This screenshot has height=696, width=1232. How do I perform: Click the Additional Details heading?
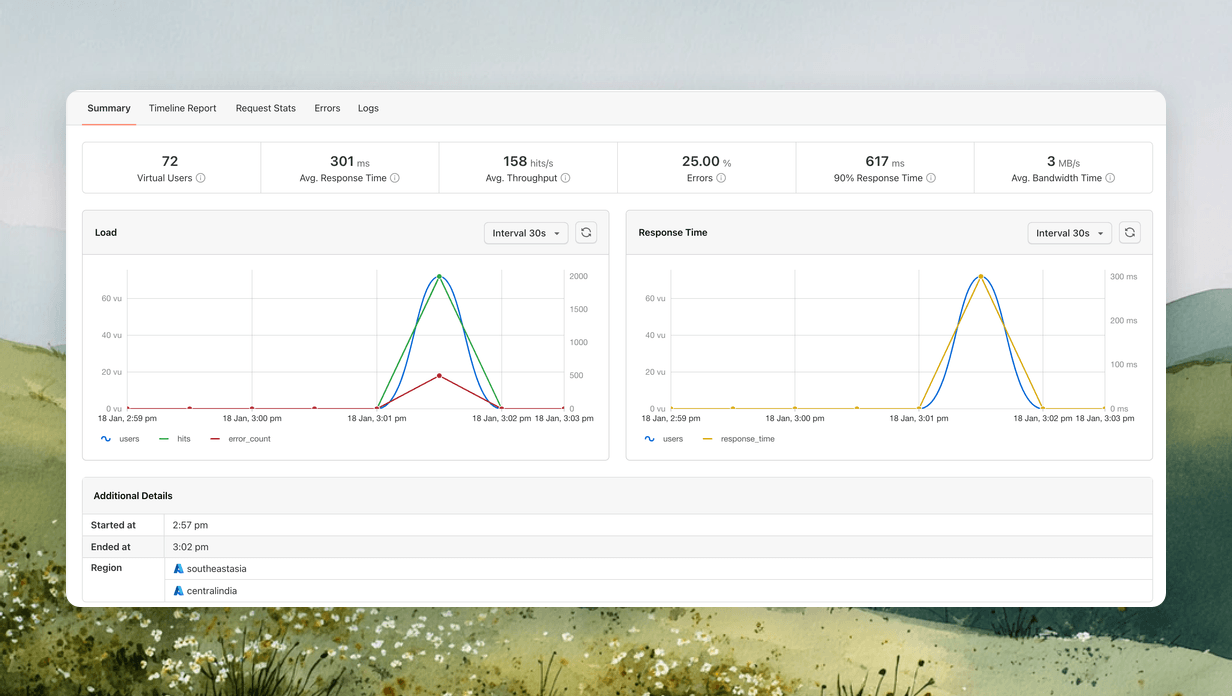(x=133, y=496)
